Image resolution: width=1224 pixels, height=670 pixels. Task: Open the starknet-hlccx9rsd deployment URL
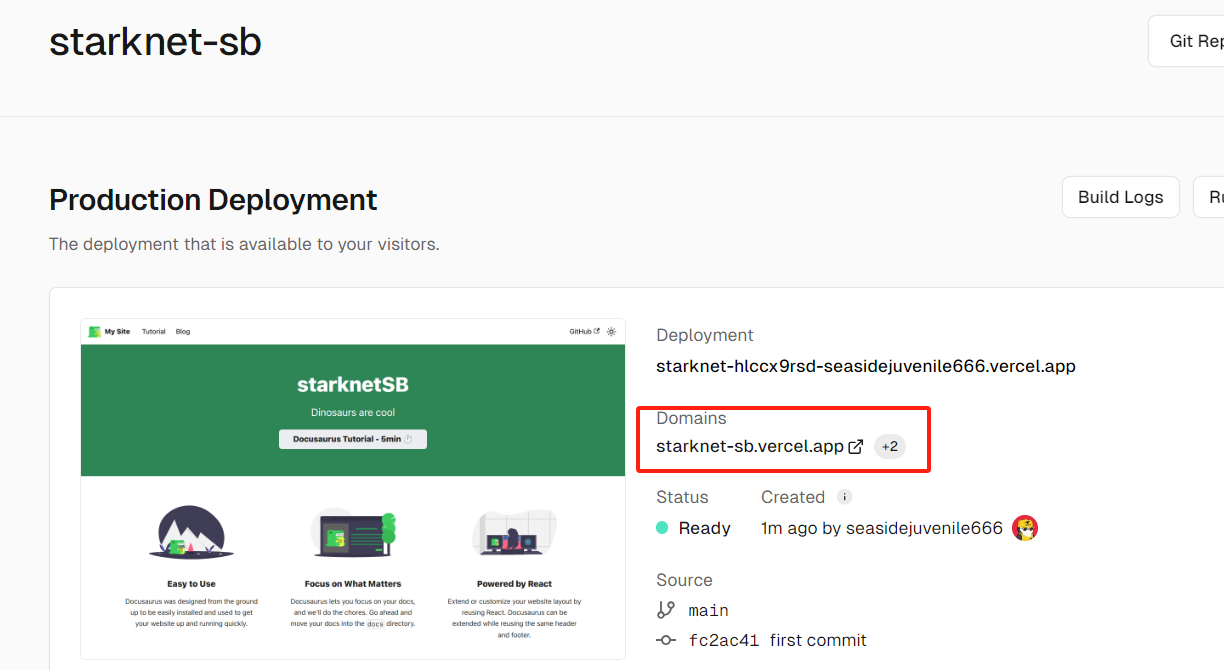[x=865, y=366]
